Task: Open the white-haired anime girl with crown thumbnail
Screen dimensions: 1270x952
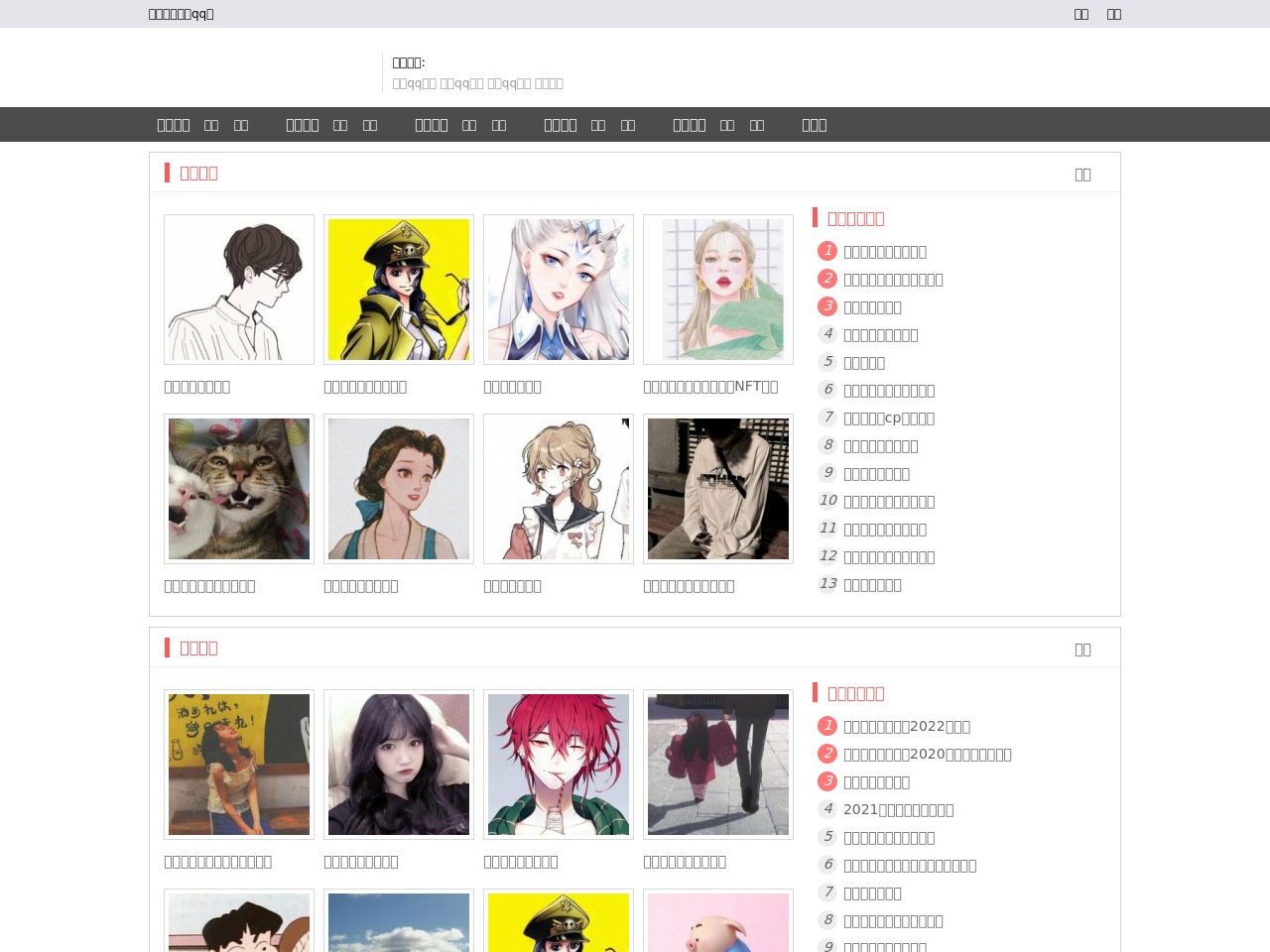Action: point(559,290)
